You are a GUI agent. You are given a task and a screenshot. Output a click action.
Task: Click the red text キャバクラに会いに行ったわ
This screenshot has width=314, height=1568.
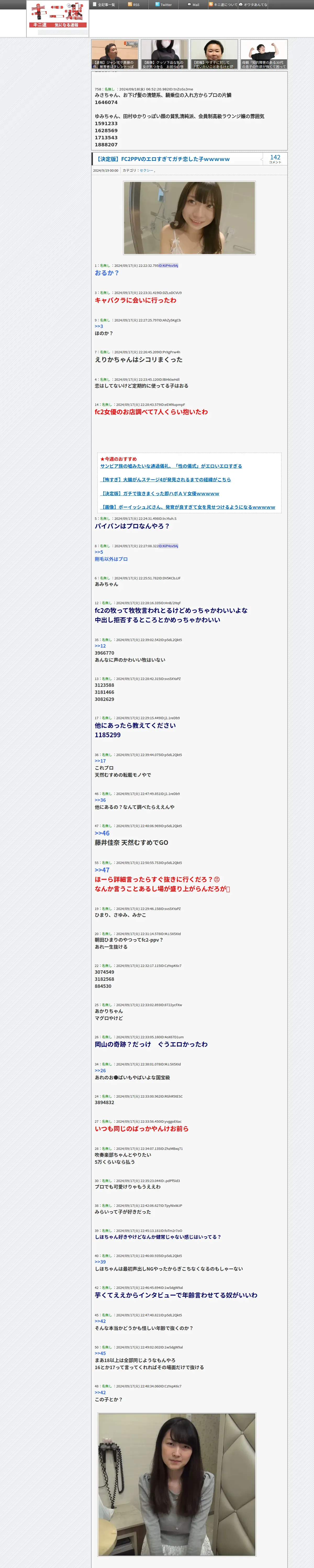coord(135,300)
